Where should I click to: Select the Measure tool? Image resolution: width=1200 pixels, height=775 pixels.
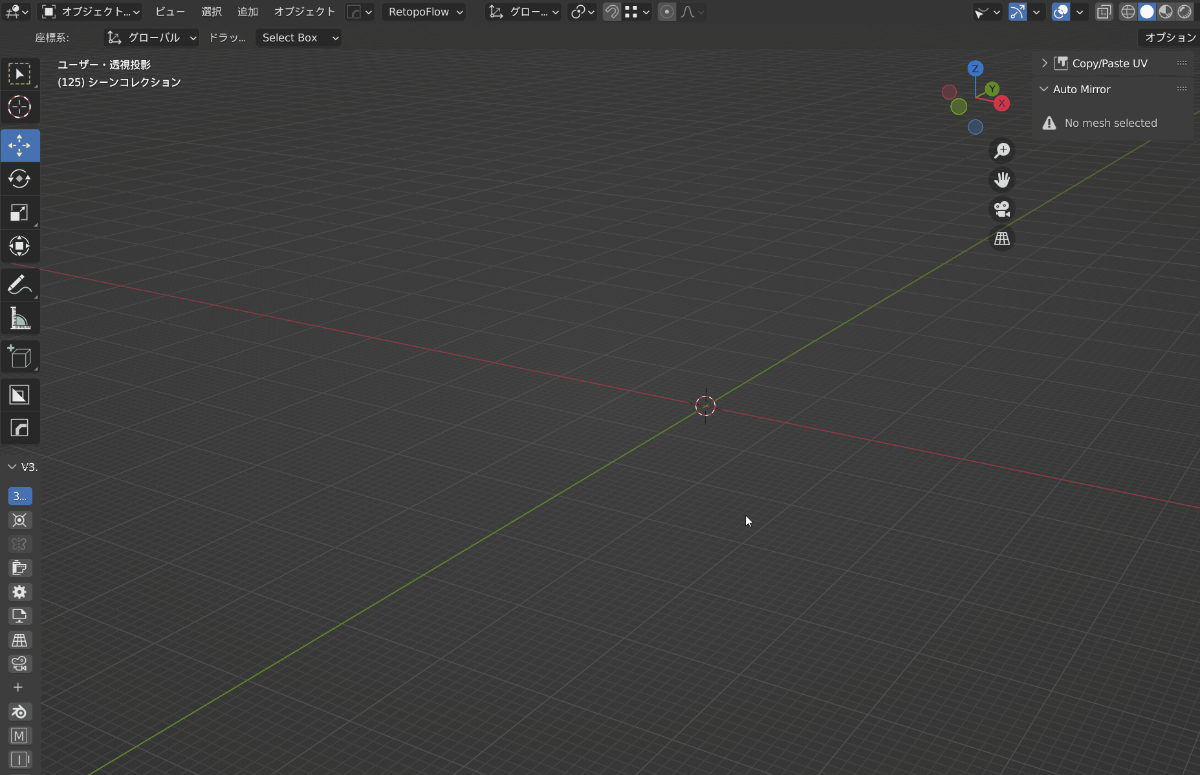(x=20, y=318)
